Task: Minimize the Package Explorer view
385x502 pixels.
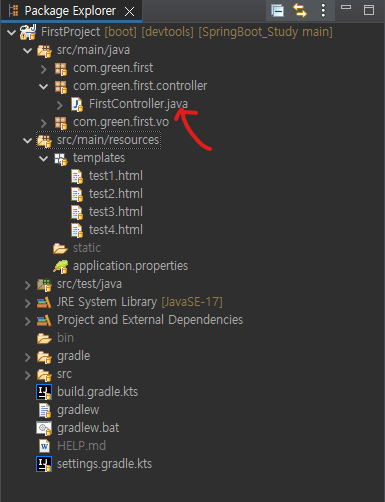Action: click(x=346, y=7)
